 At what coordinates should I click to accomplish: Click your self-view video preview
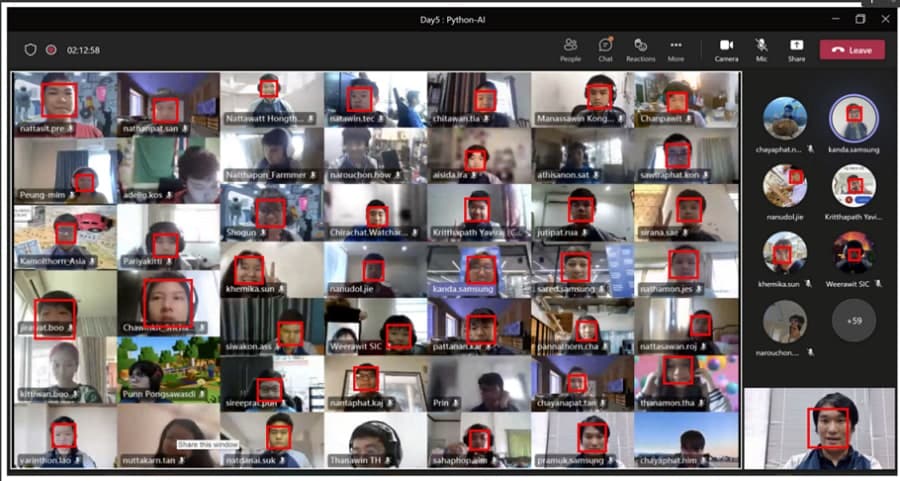point(818,428)
